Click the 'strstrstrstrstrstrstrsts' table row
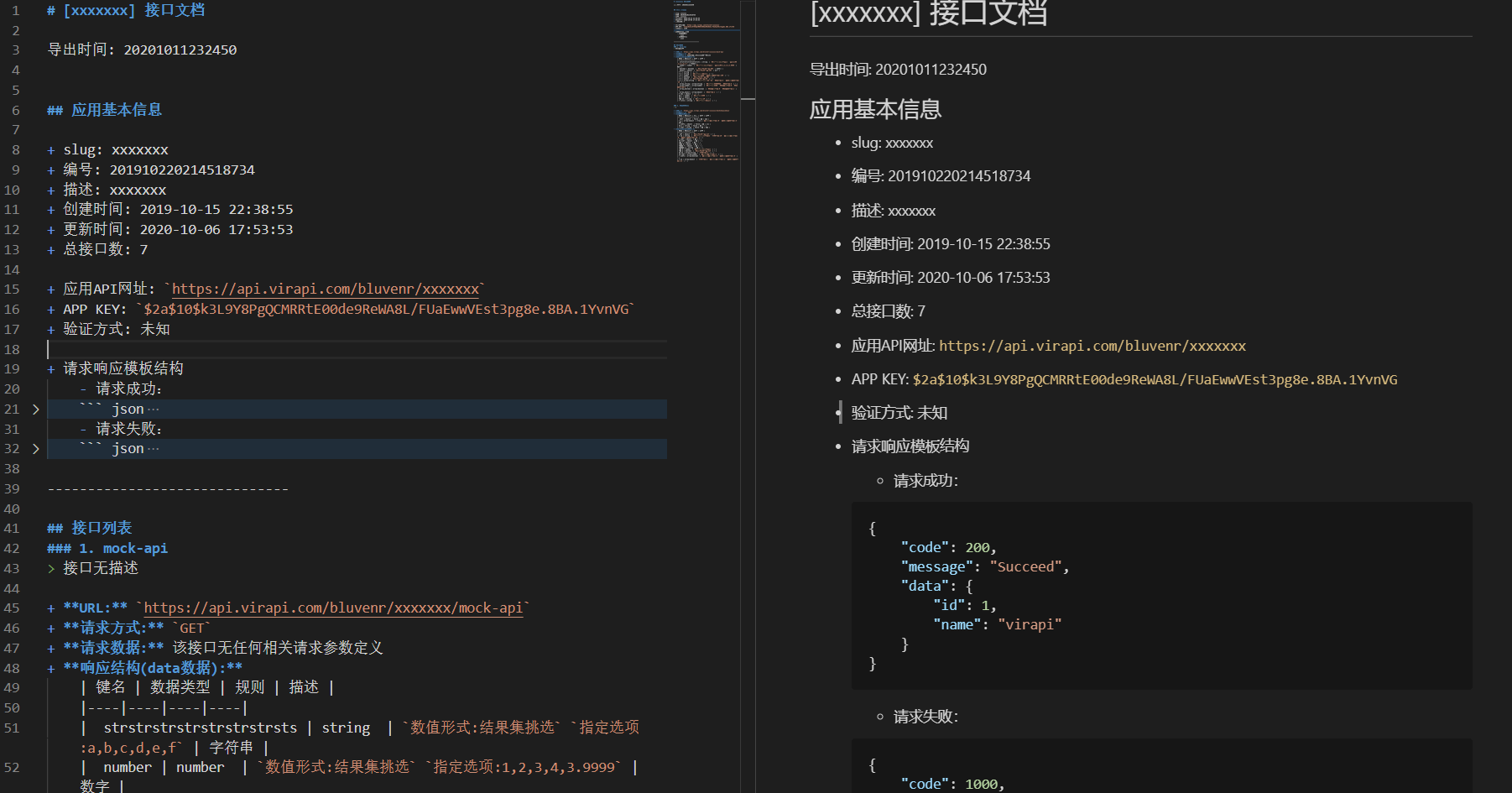 coord(361,738)
